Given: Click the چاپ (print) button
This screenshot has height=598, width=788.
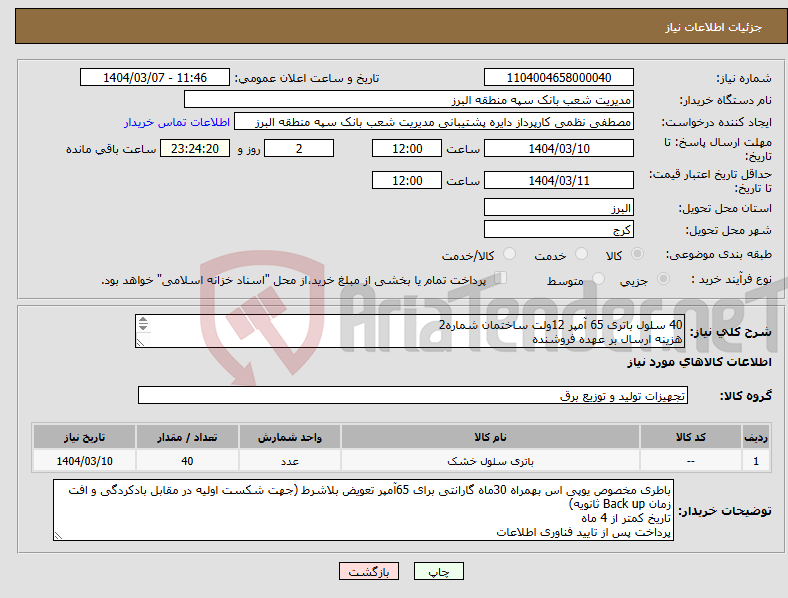Looking at the screenshot, I should (x=438, y=571).
